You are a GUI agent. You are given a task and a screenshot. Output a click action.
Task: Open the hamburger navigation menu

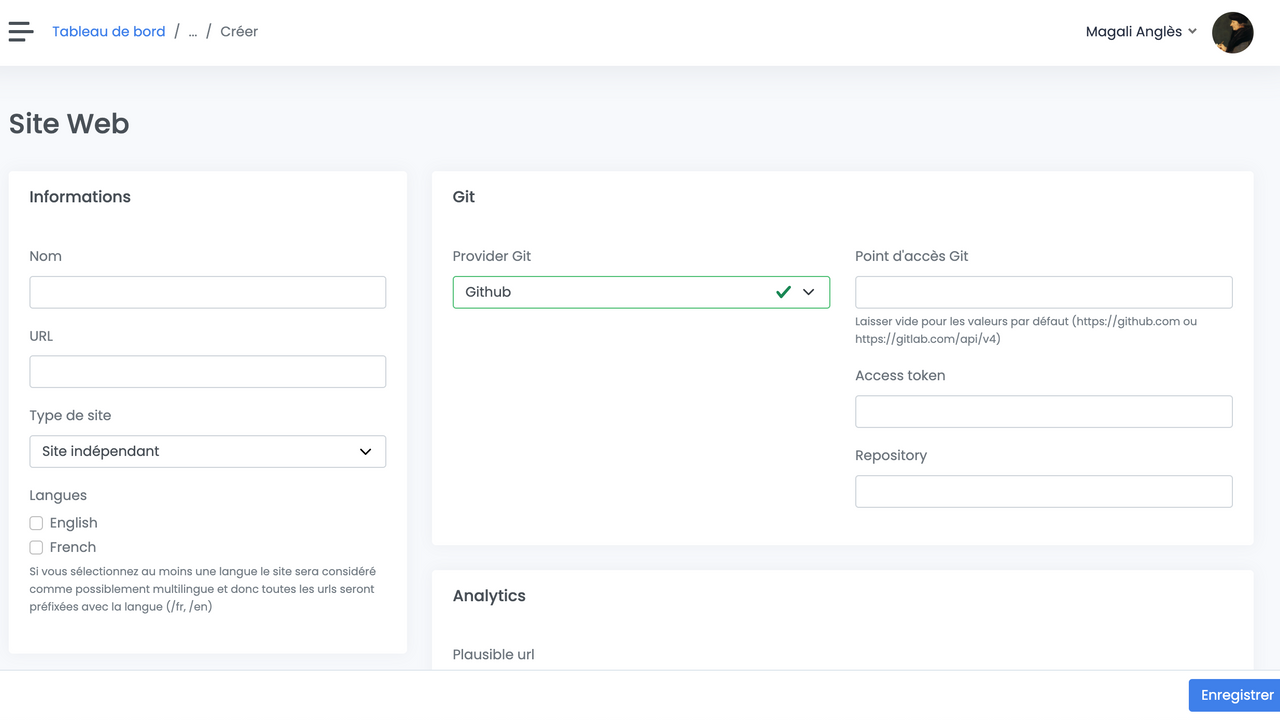[x=21, y=32]
